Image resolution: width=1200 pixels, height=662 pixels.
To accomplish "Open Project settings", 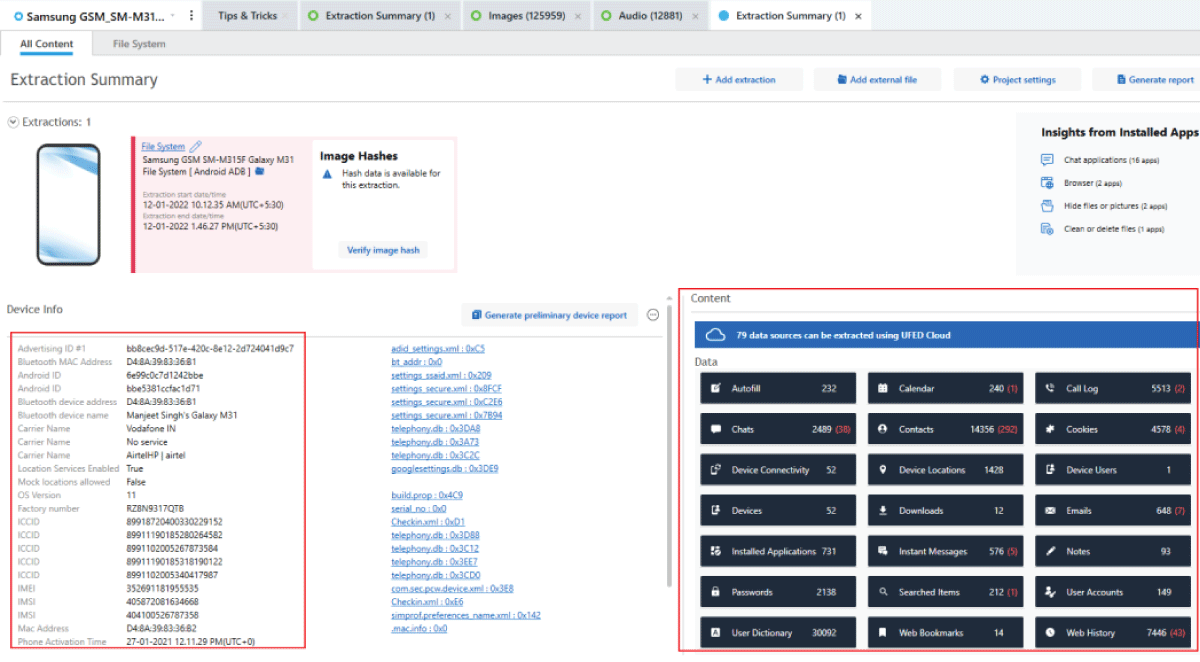I will tap(1017, 80).
